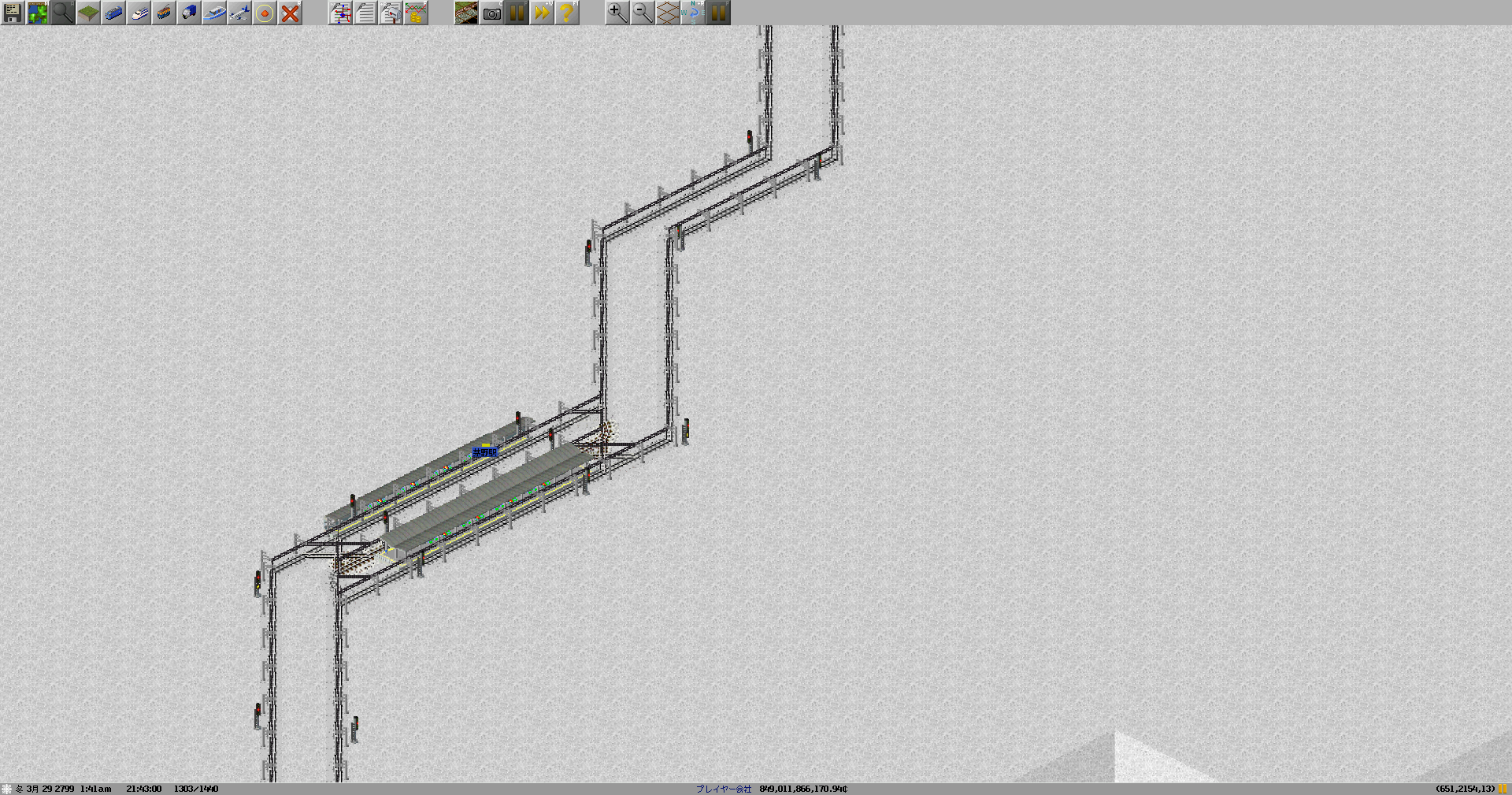The height and width of the screenshot is (795, 1512).
Task: Toggle the map grid display
Action: (x=668, y=13)
